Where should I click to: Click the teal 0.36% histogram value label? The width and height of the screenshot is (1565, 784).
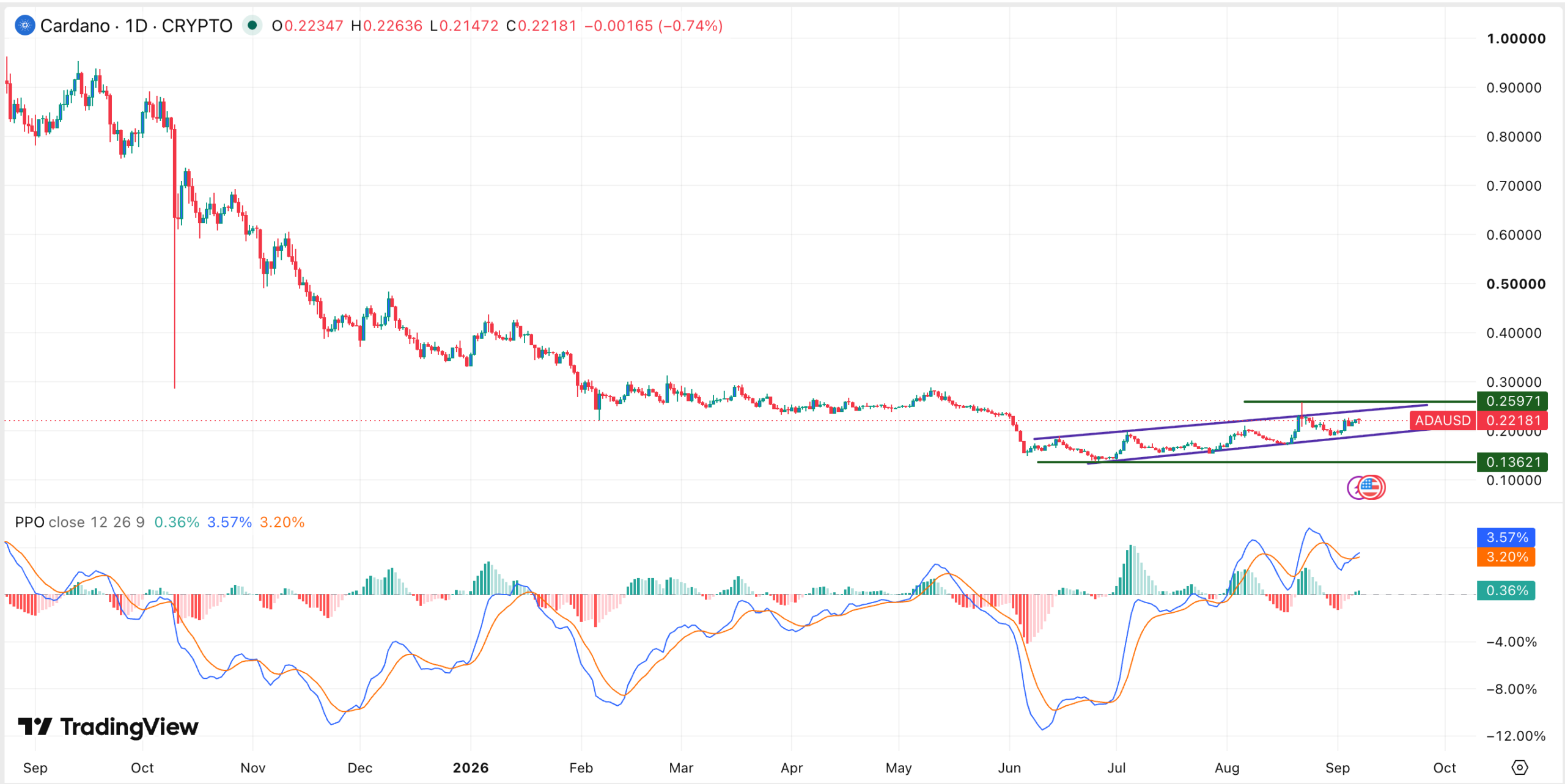pos(1506,590)
